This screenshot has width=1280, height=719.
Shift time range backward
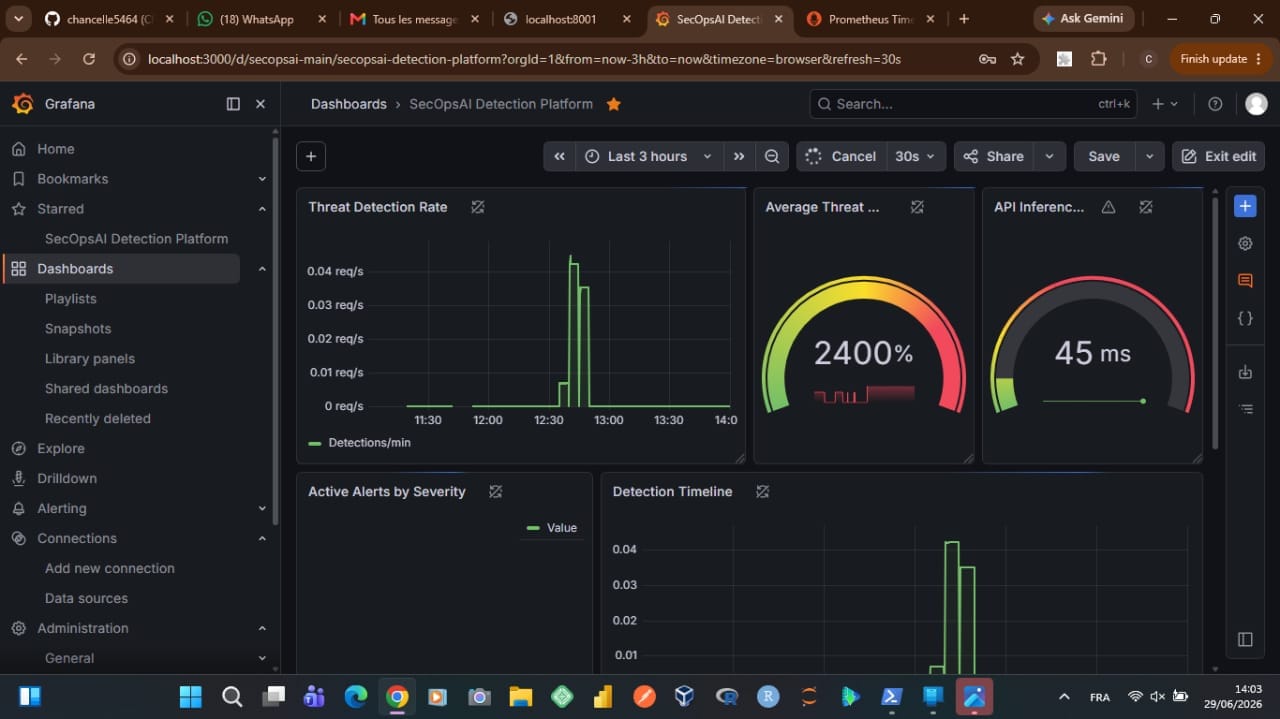tap(560, 156)
